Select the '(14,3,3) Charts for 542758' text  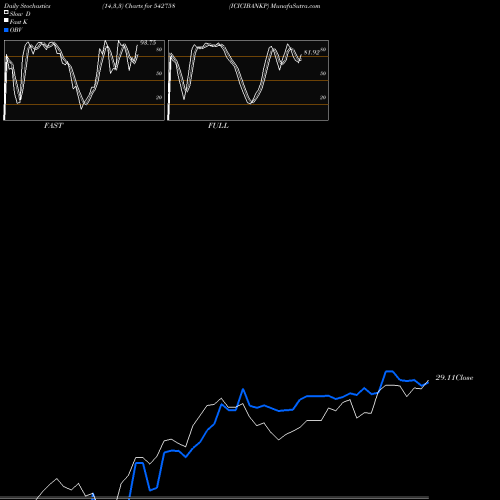tap(139, 6)
